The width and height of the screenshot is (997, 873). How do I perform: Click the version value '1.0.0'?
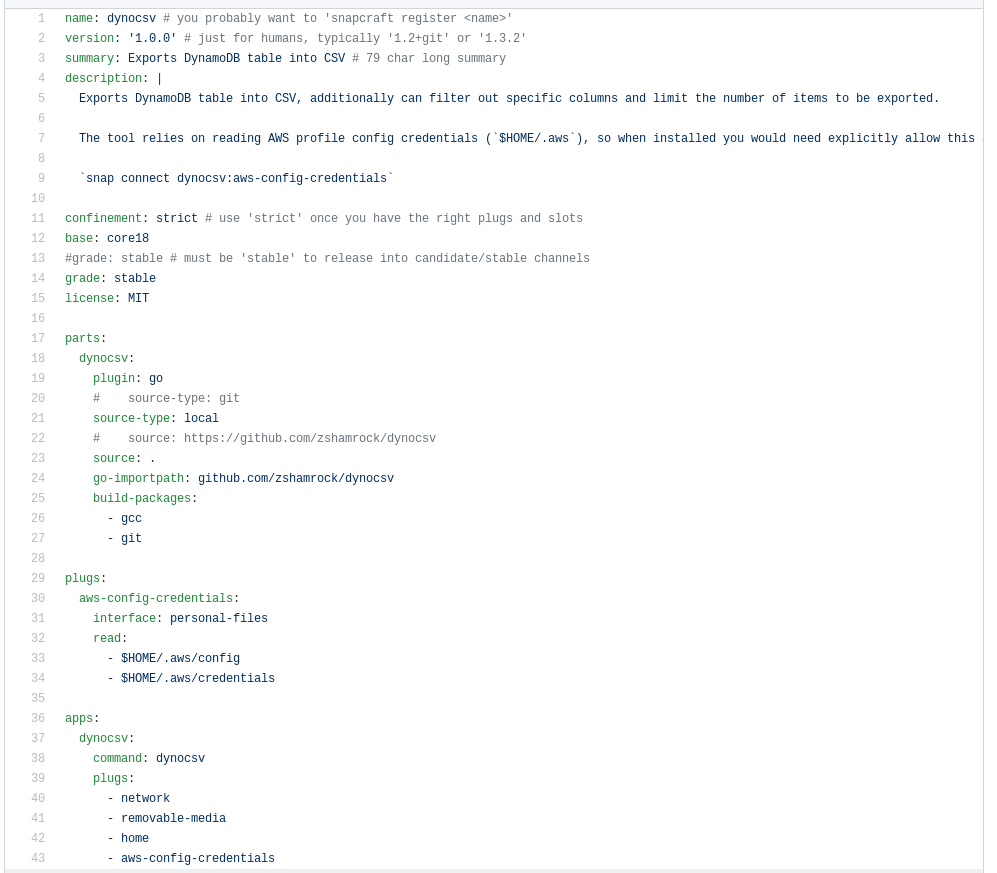click(x=152, y=38)
